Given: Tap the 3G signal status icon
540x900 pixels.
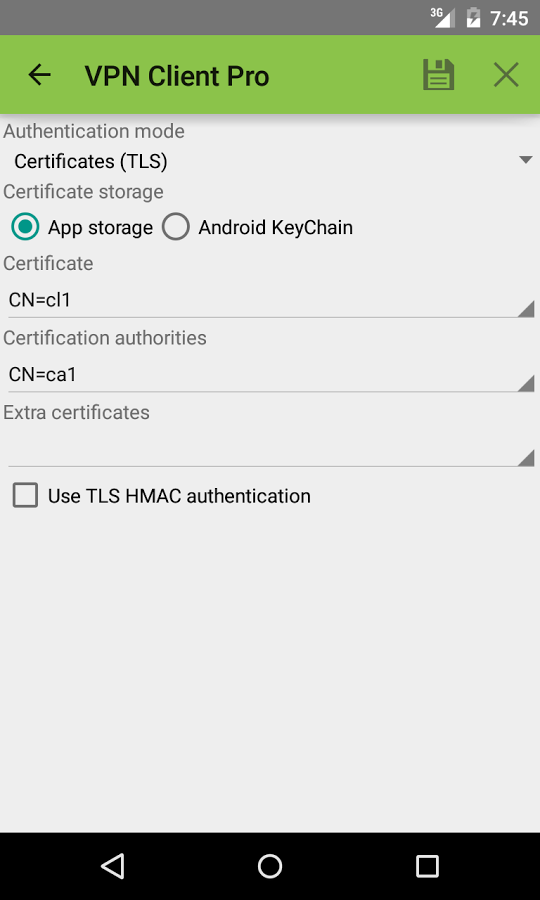Looking at the screenshot, I should coord(442,17).
